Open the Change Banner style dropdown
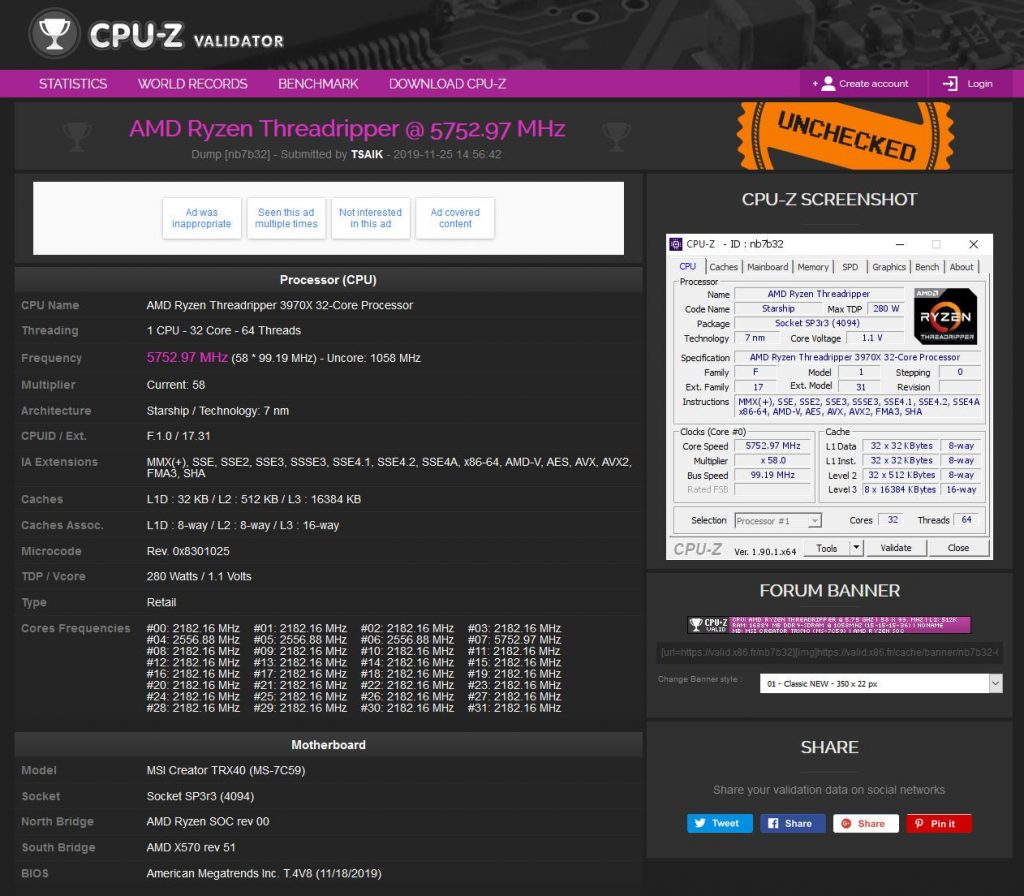 click(879, 681)
